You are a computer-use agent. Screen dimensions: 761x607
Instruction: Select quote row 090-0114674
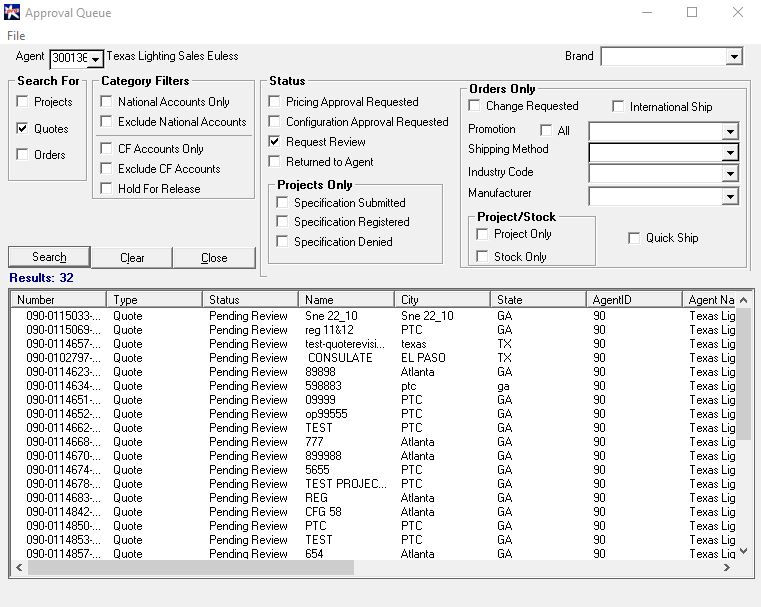click(x=373, y=470)
